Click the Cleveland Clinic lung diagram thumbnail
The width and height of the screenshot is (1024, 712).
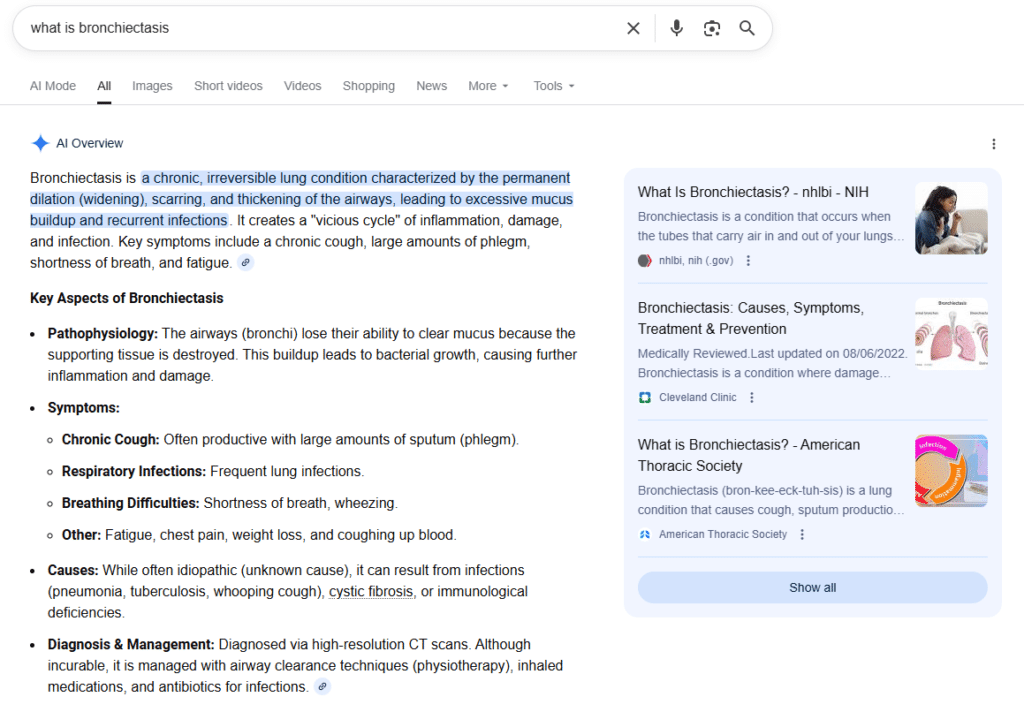tap(950, 334)
